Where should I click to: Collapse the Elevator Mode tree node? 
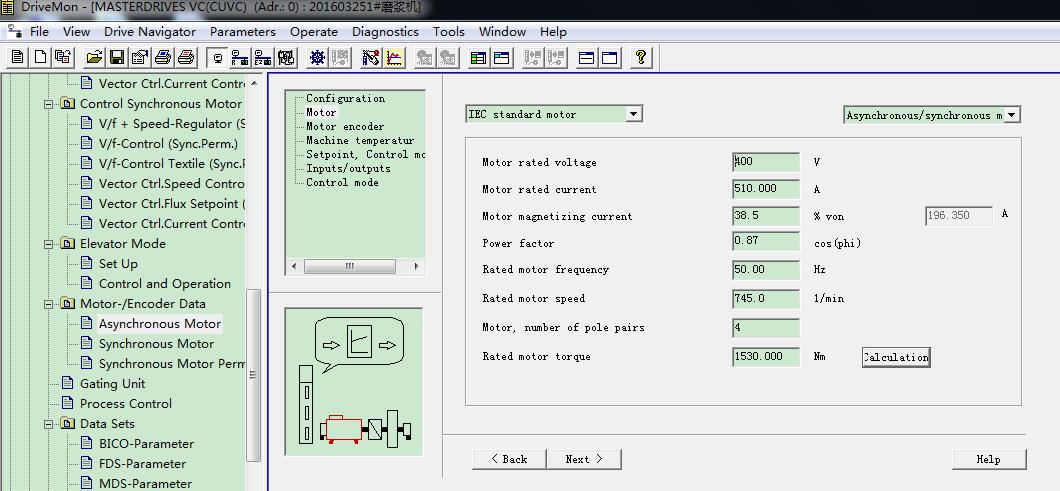tap(48, 244)
